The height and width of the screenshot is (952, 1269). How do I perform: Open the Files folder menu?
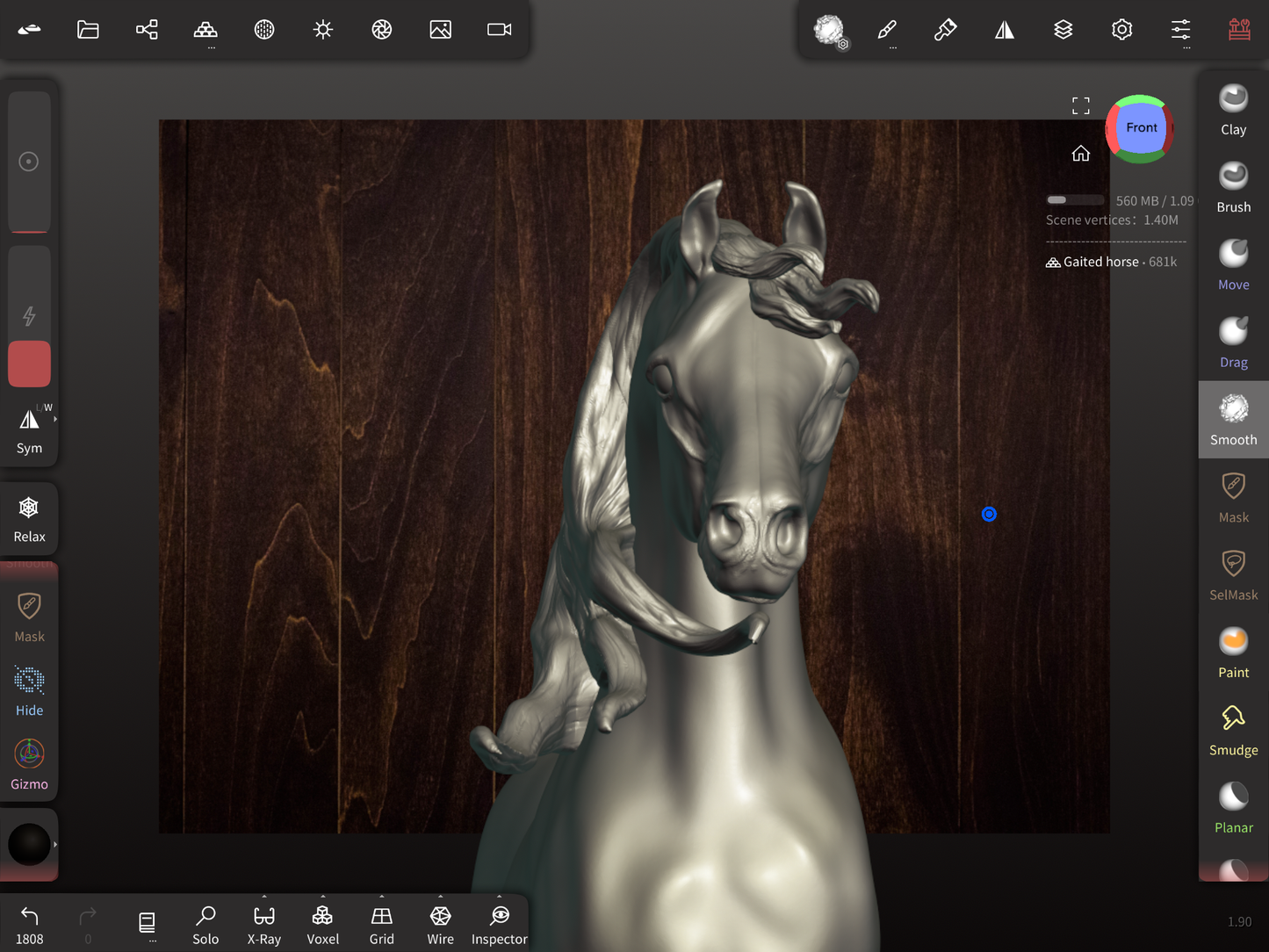pos(88,30)
